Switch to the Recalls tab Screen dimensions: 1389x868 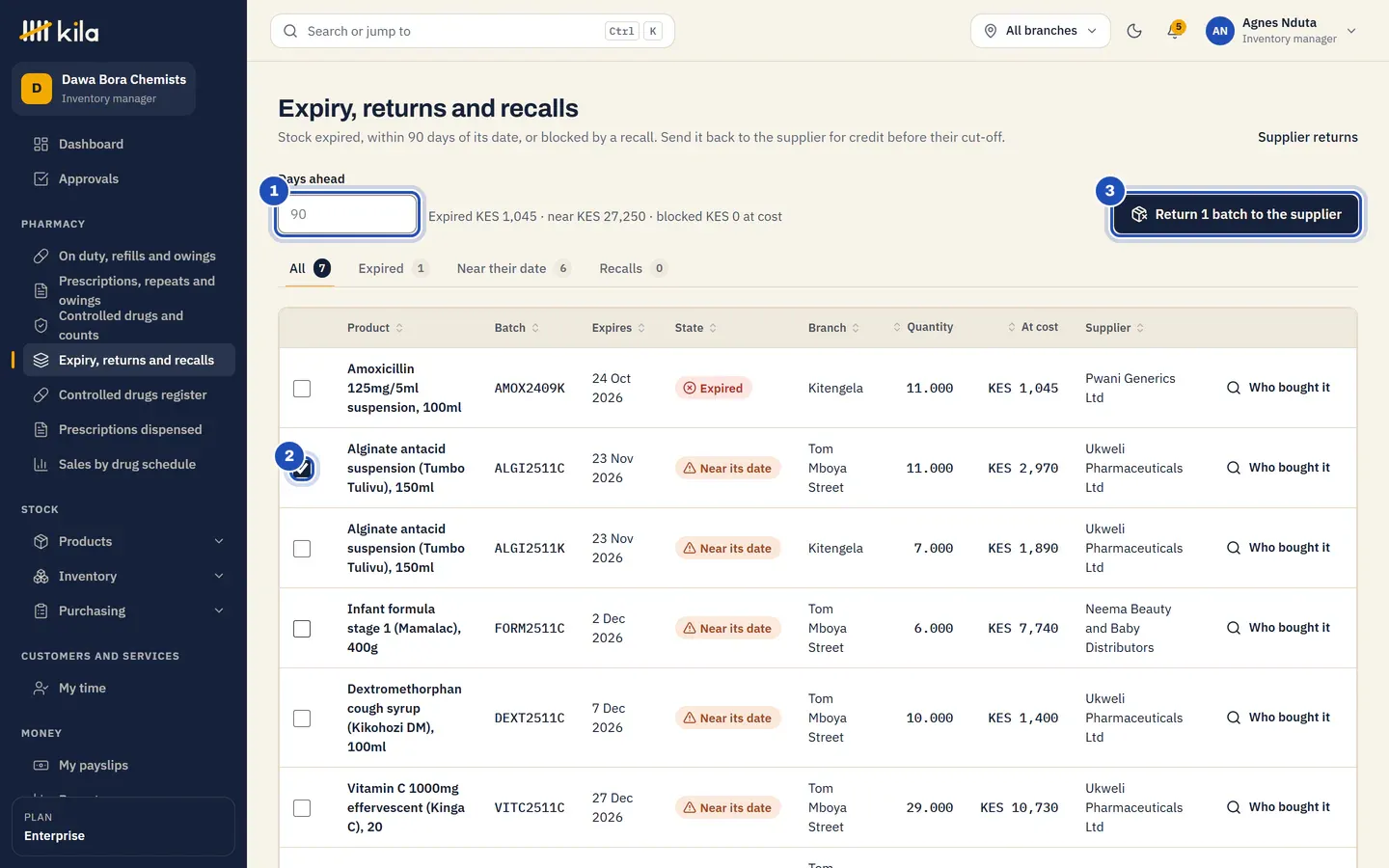pos(633,268)
